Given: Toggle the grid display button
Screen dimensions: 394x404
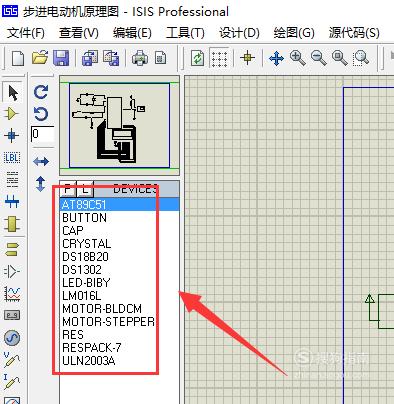Looking at the screenshot, I should [220, 58].
